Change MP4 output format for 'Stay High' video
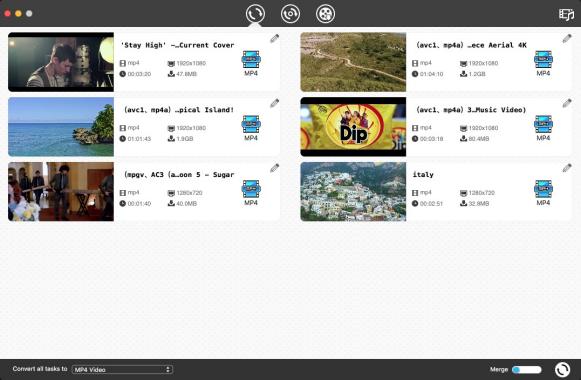Viewport: 581px width, 380px height. click(251, 63)
